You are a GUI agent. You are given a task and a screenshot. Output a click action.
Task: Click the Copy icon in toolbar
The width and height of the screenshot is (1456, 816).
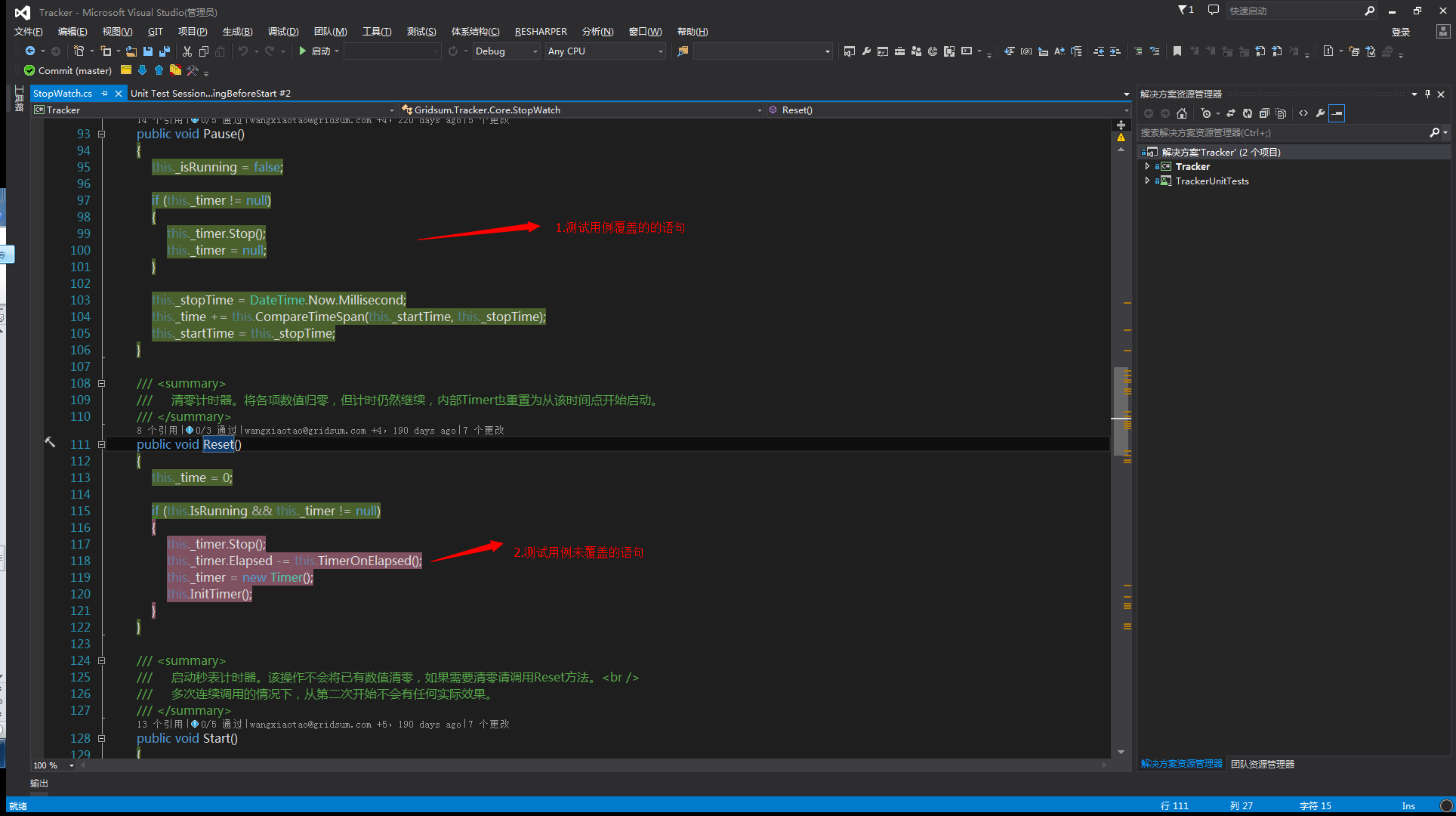tap(204, 51)
